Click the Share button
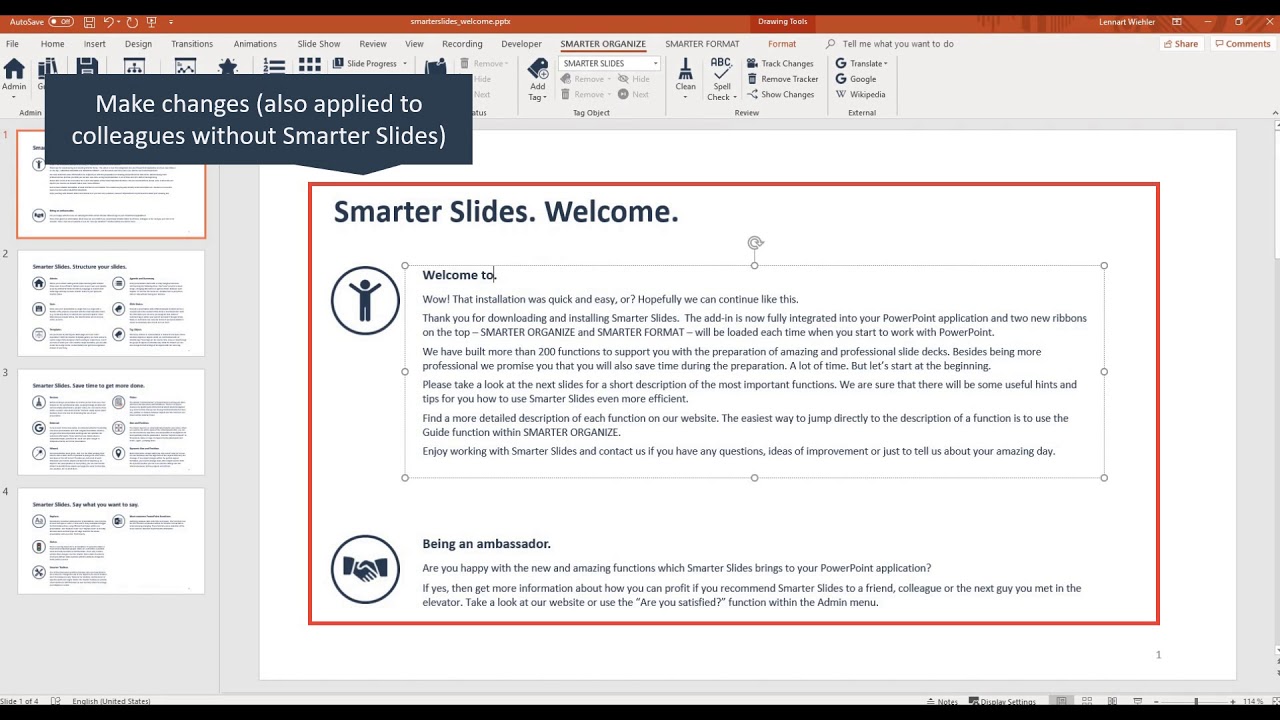This screenshot has width=1280, height=720. click(x=1181, y=44)
